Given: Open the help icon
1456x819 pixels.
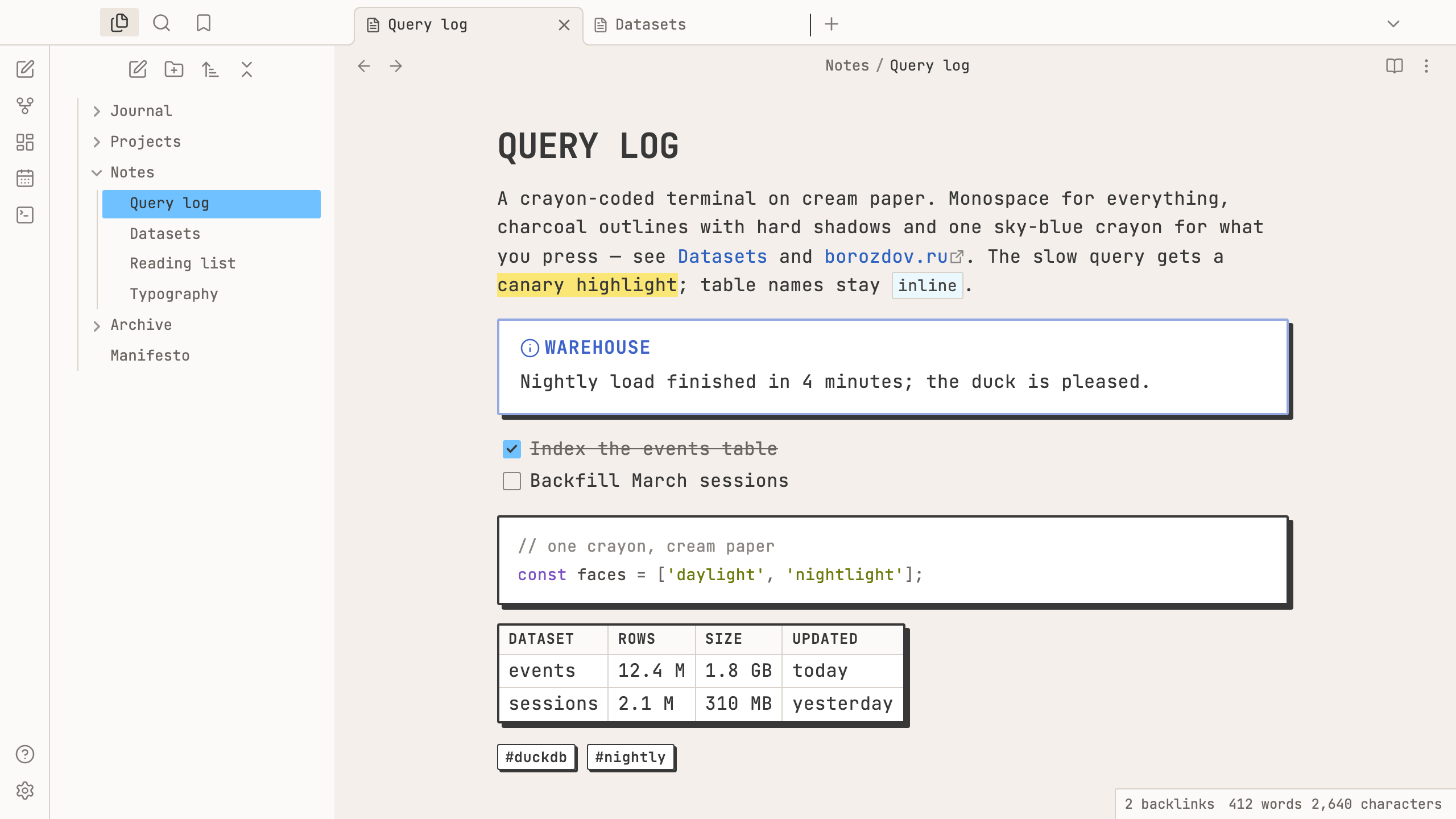Looking at the screenshot, I should pos(25,754).
